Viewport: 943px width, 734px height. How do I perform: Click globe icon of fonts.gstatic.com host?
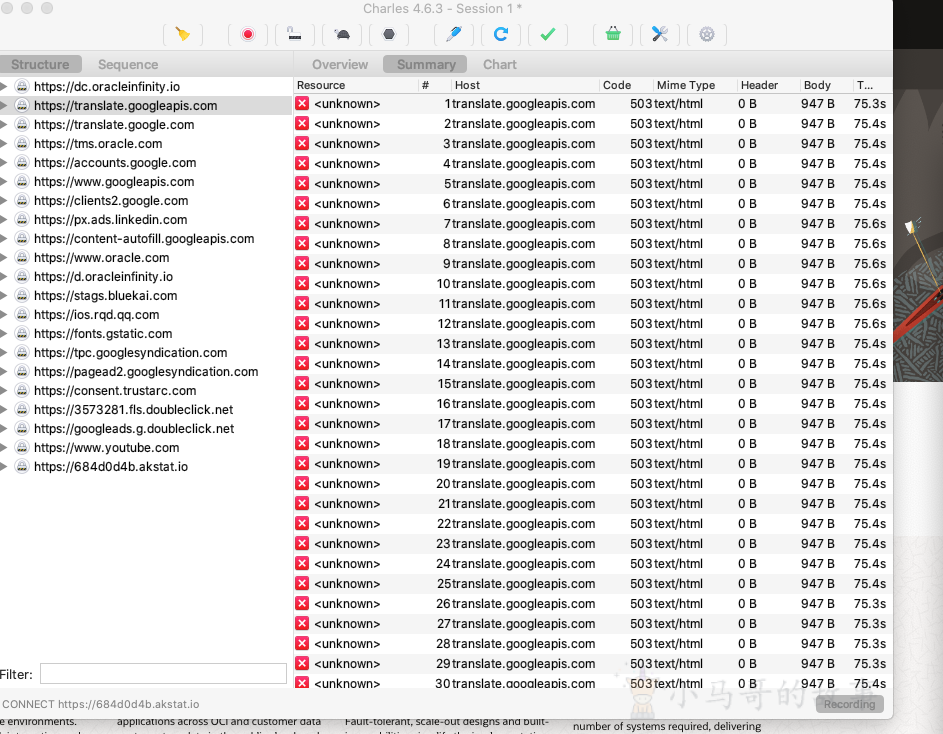click(22, 333)
